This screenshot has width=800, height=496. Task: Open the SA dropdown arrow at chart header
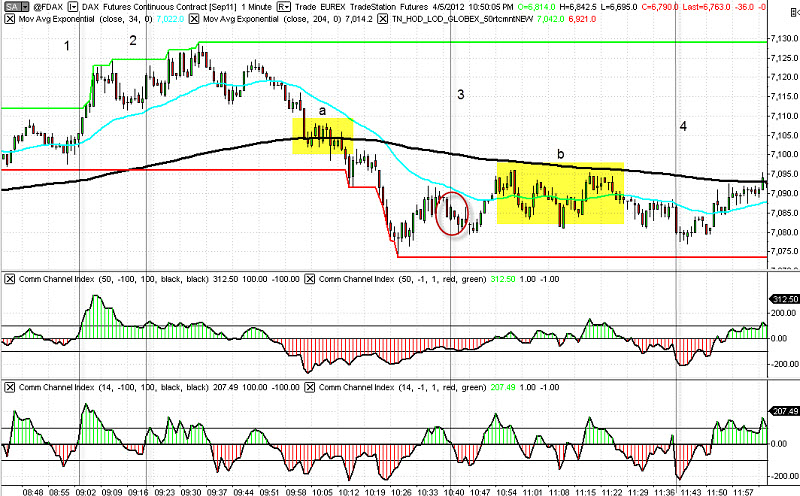26,7
